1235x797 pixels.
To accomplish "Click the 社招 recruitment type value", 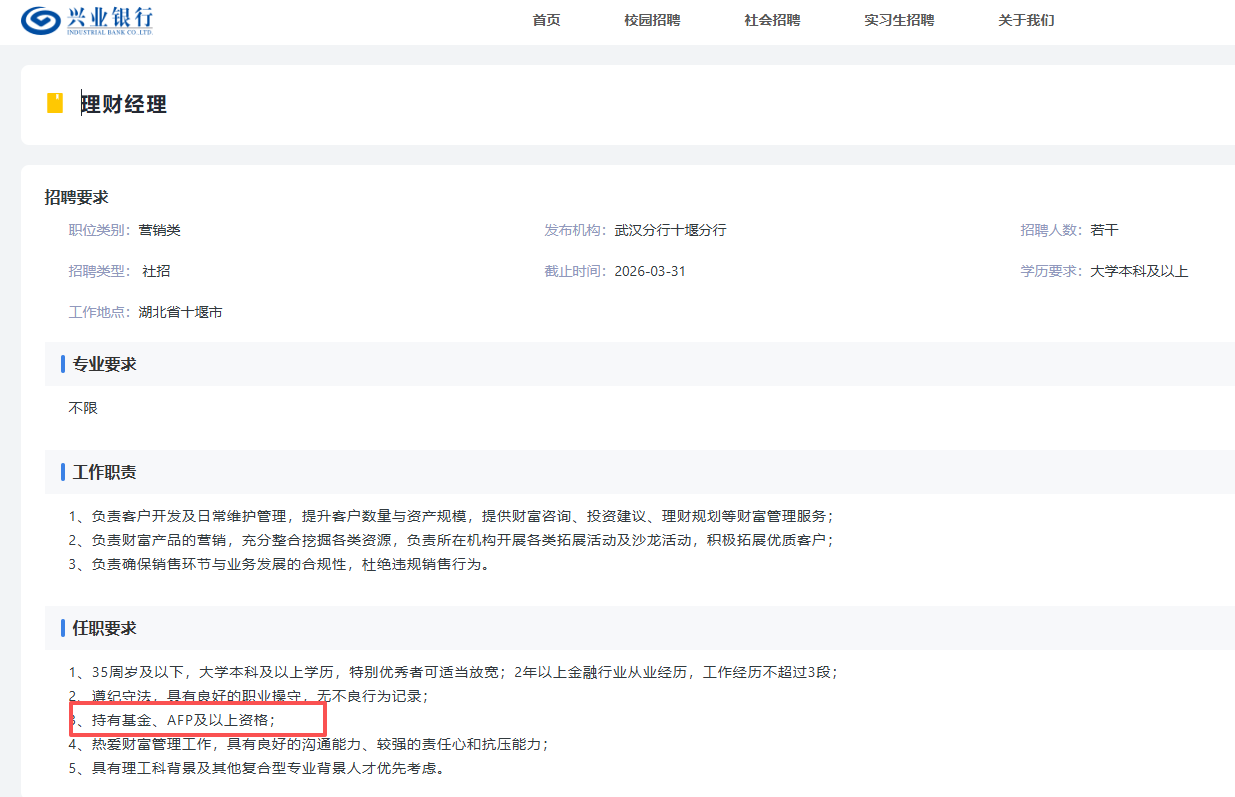I will pyautogui.click(x=156, y=271).
